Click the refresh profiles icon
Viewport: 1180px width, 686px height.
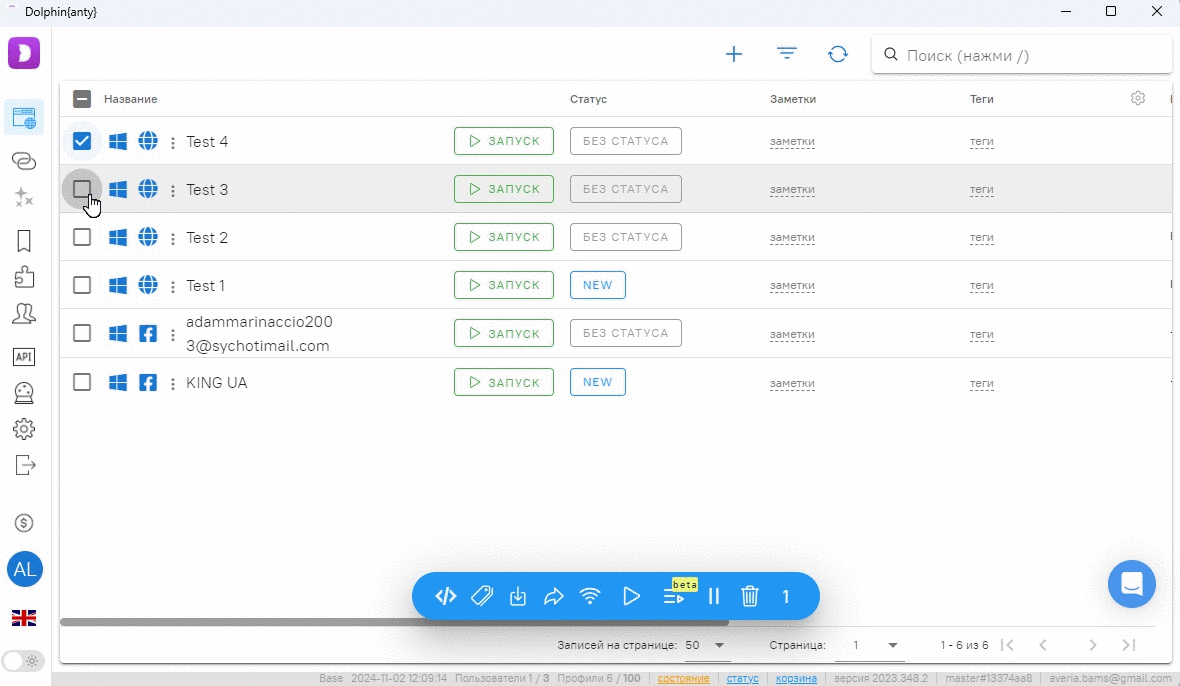click(838, 55)
